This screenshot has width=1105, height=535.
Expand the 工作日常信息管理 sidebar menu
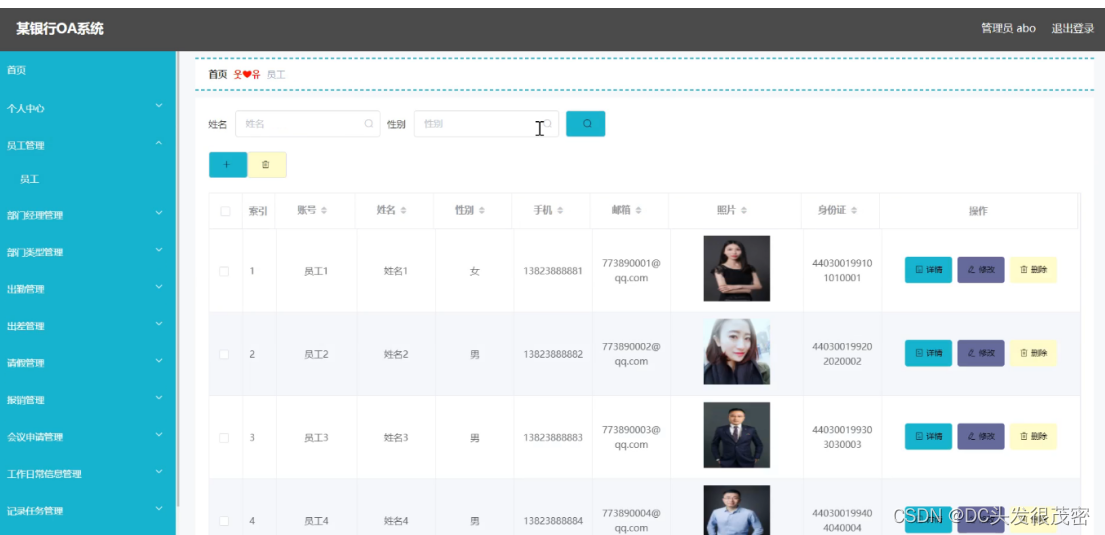[87, 474]
